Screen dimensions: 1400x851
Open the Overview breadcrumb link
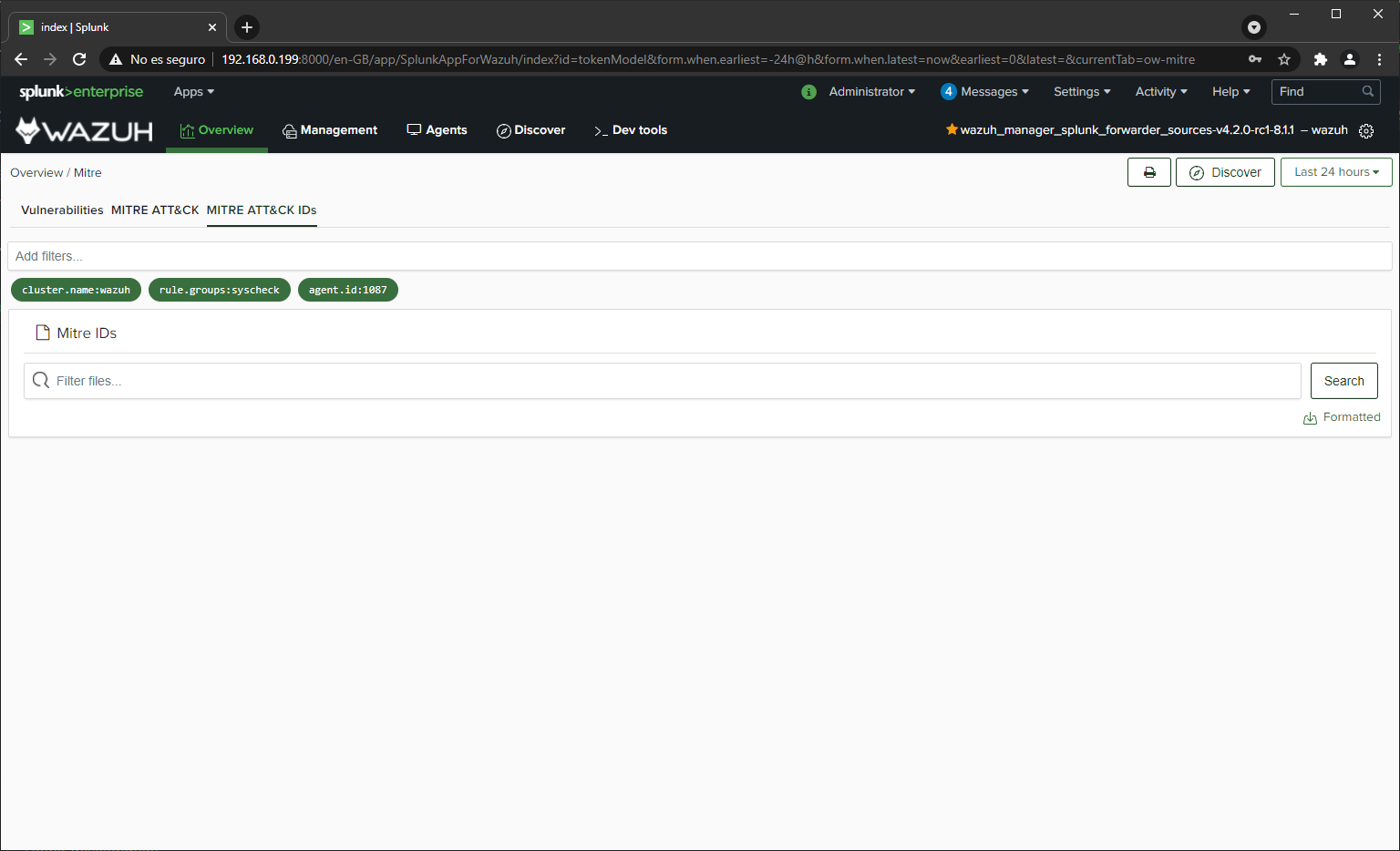(x=36, y=172)
